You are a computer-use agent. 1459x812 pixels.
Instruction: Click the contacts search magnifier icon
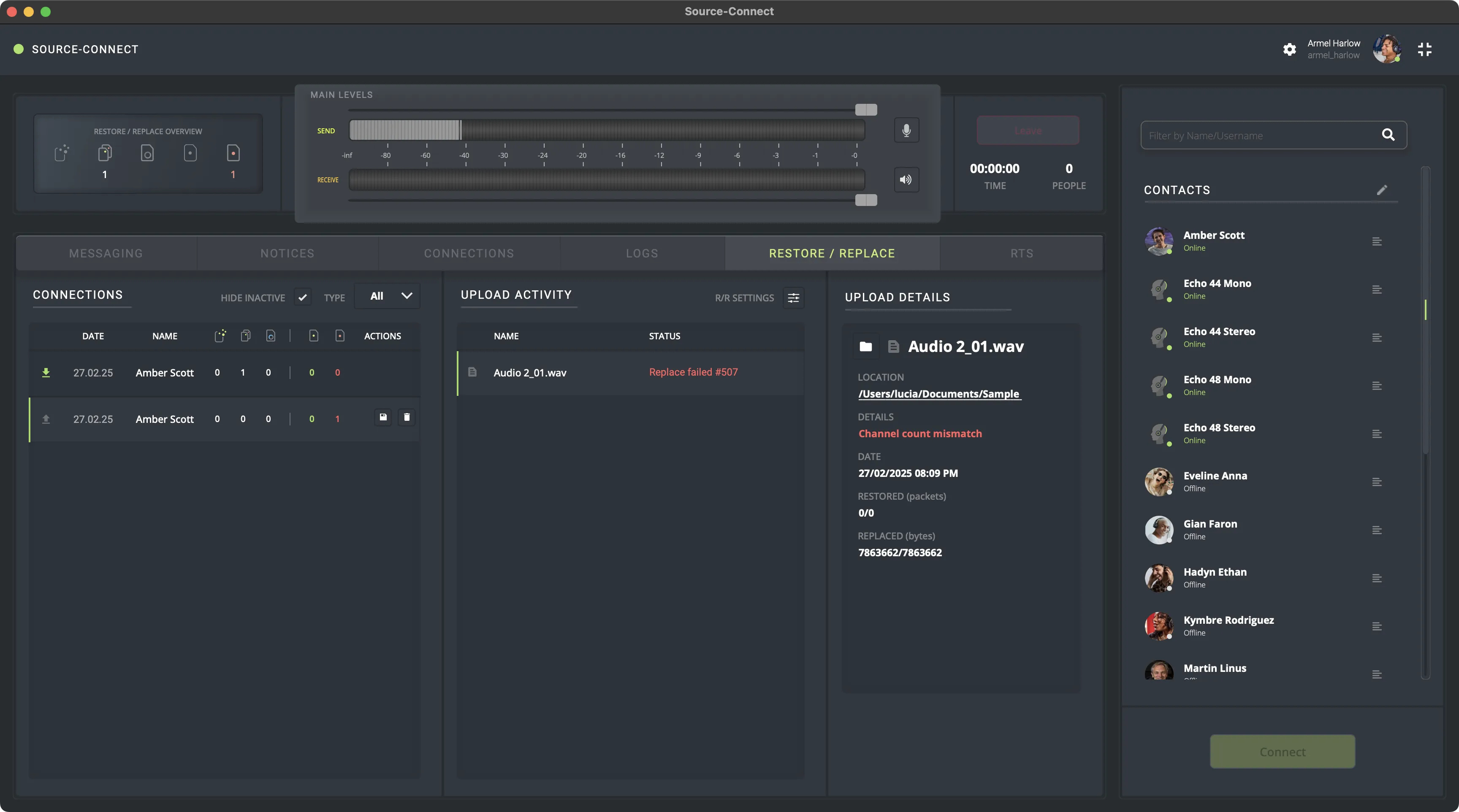click(x=1388, y=135)
